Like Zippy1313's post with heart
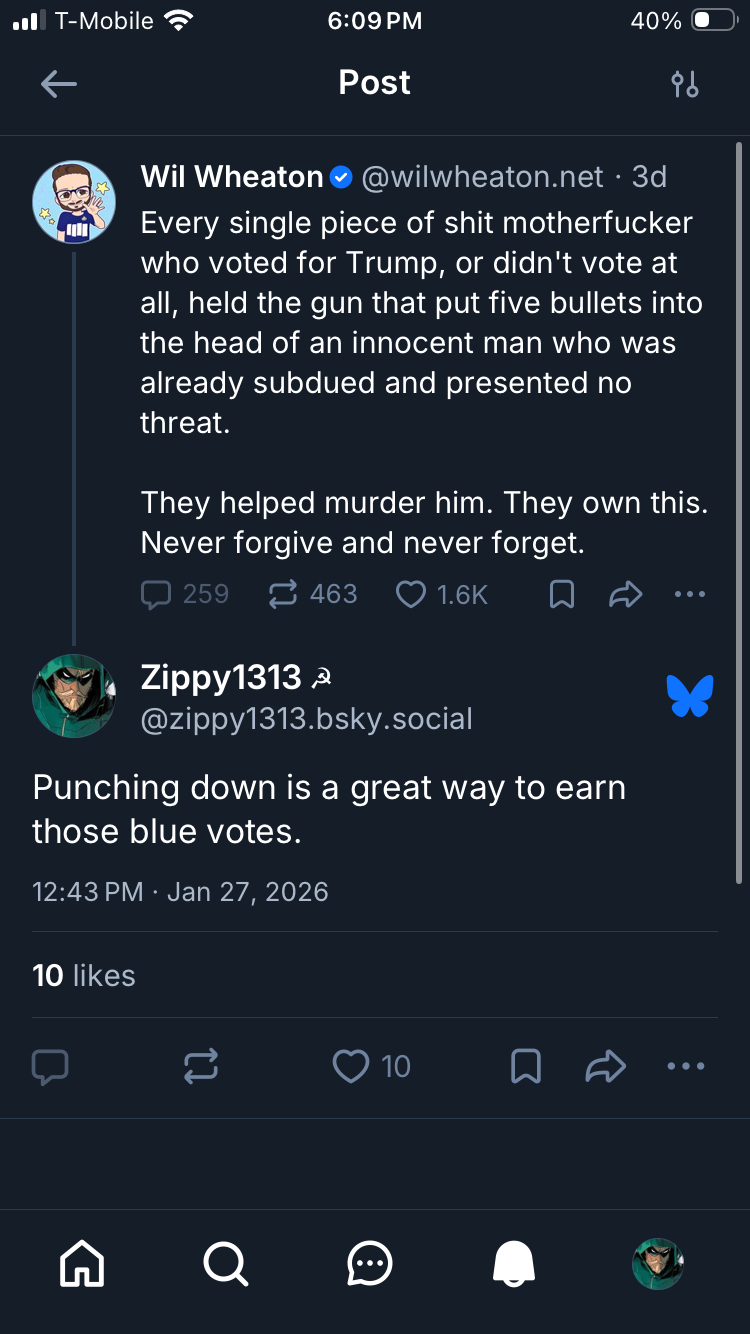 (x=351, y=1067)
